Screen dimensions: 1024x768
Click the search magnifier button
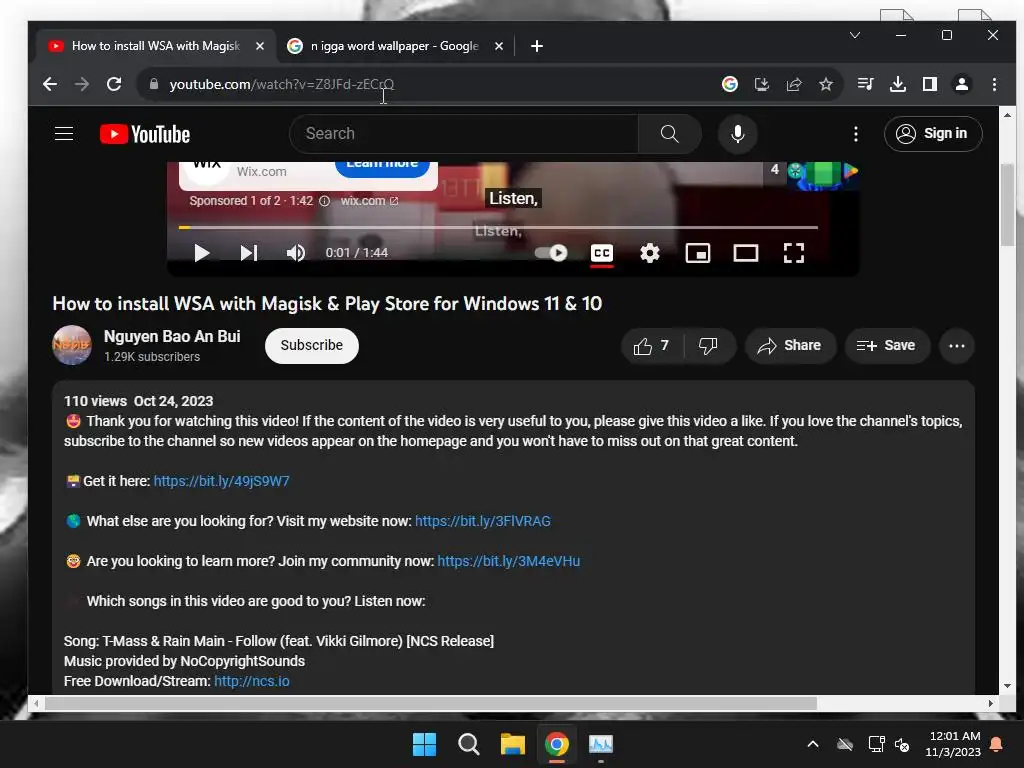tap(669, 134)
